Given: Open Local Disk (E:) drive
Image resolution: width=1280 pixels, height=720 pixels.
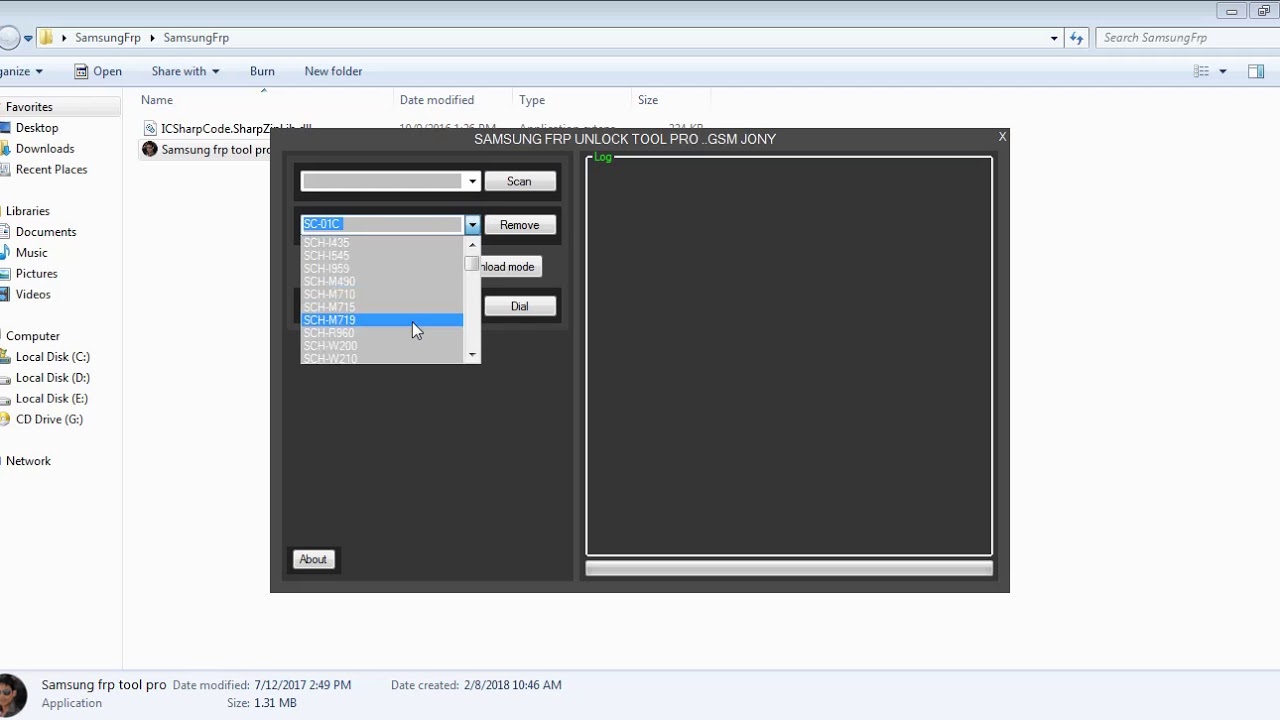Looking at the screenshot, I should 52,399.
